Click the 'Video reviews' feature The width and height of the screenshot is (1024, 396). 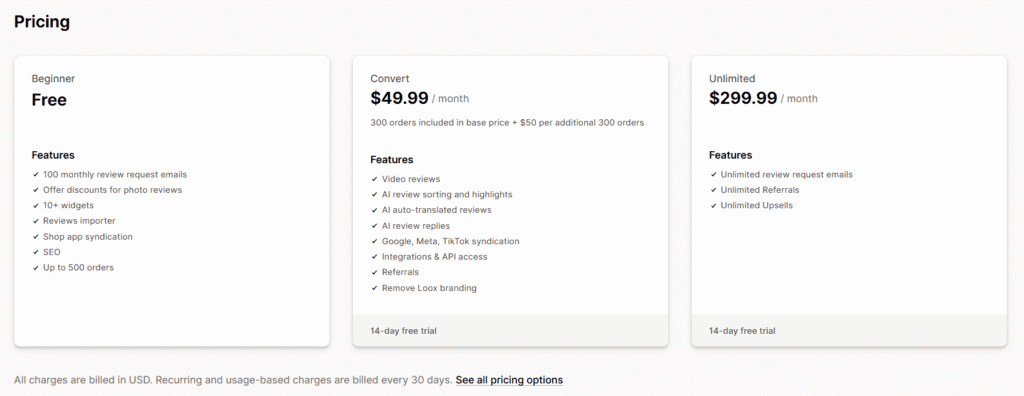(x=411, y=179)
